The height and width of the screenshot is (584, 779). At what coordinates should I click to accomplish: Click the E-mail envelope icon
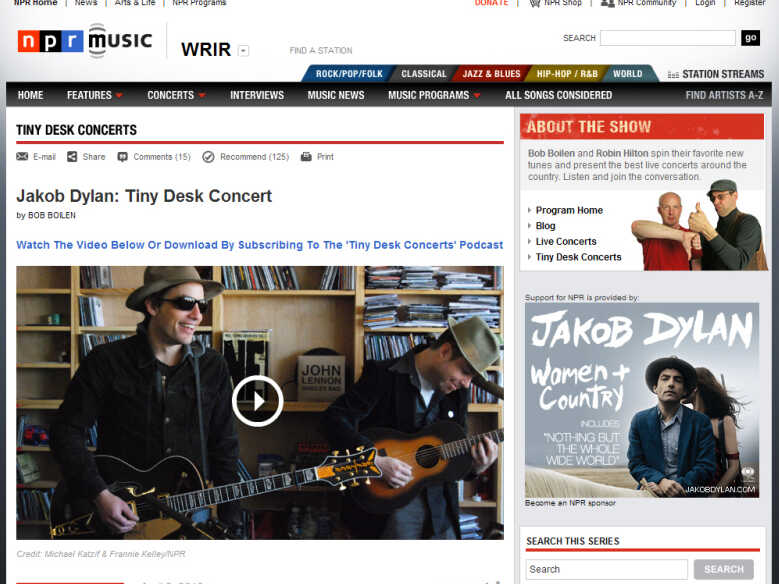tap(22, 157)
